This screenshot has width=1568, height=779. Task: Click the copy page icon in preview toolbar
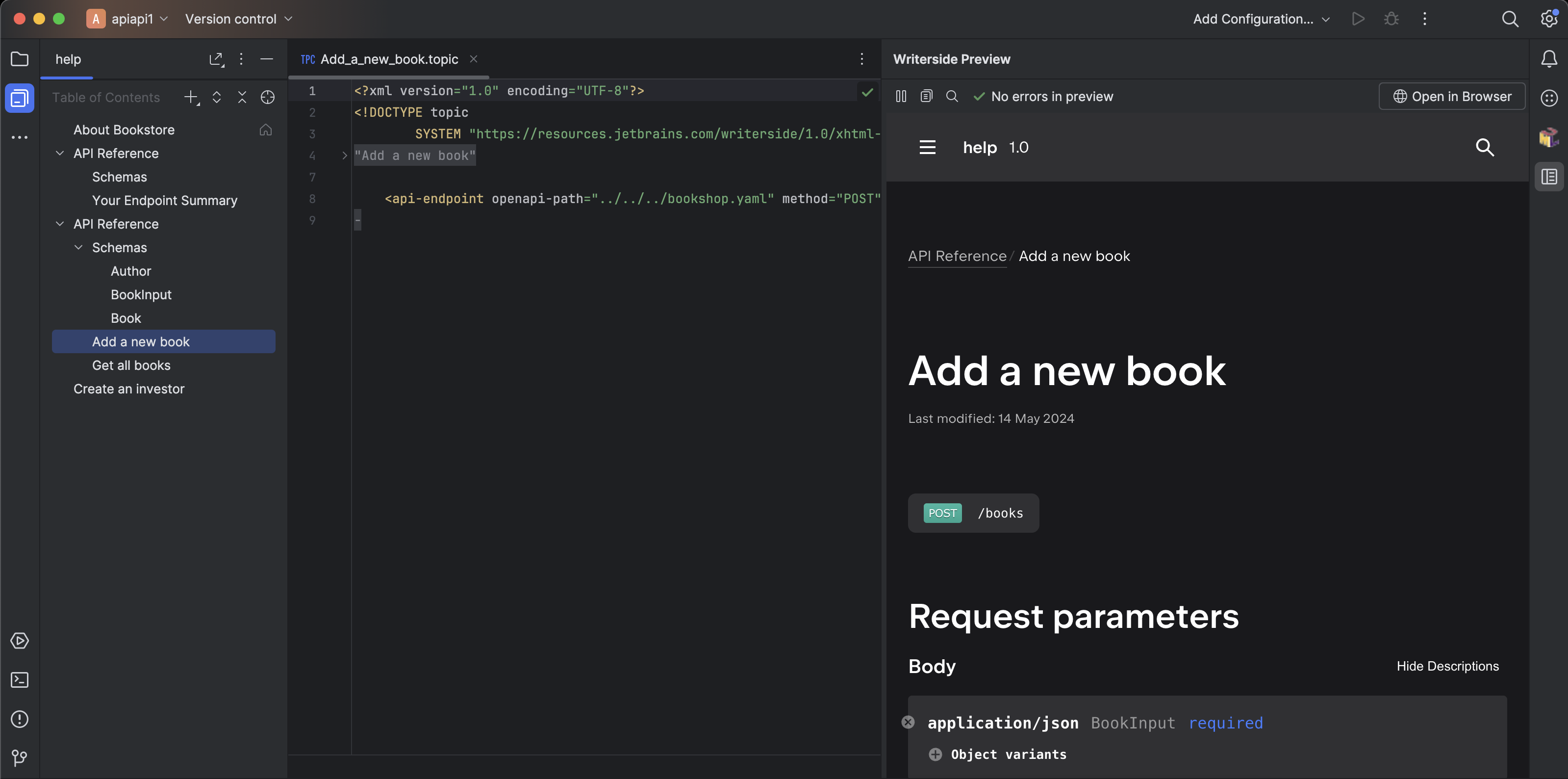[927, 96]
